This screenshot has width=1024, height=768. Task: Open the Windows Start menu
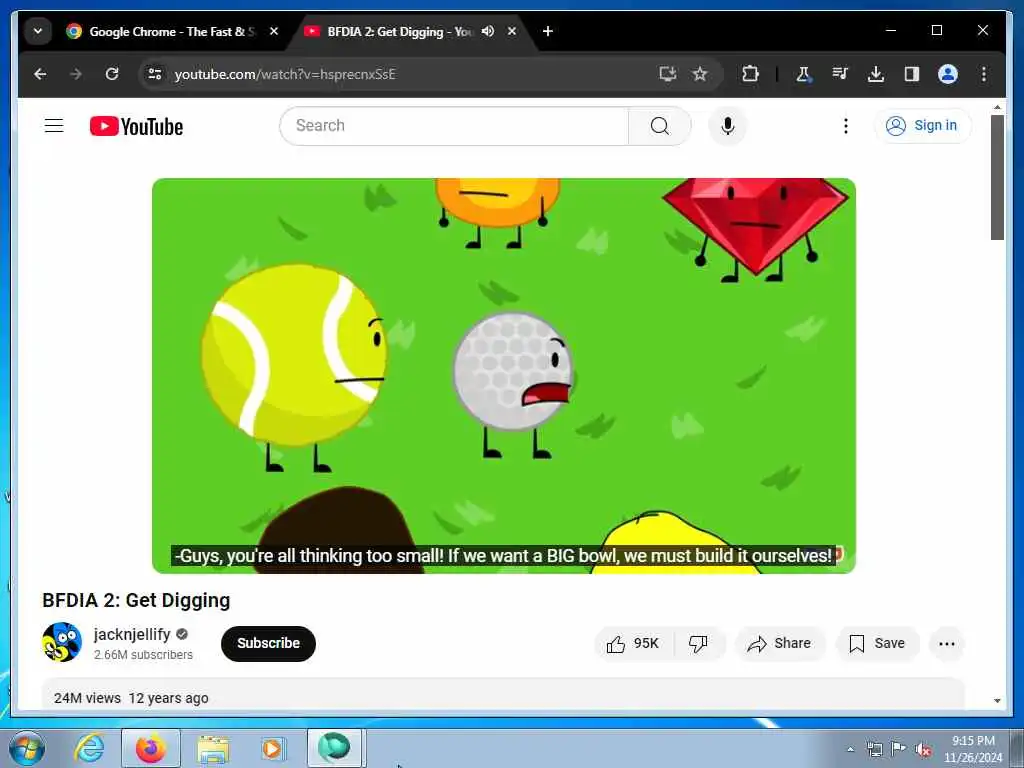coord(27,748)
